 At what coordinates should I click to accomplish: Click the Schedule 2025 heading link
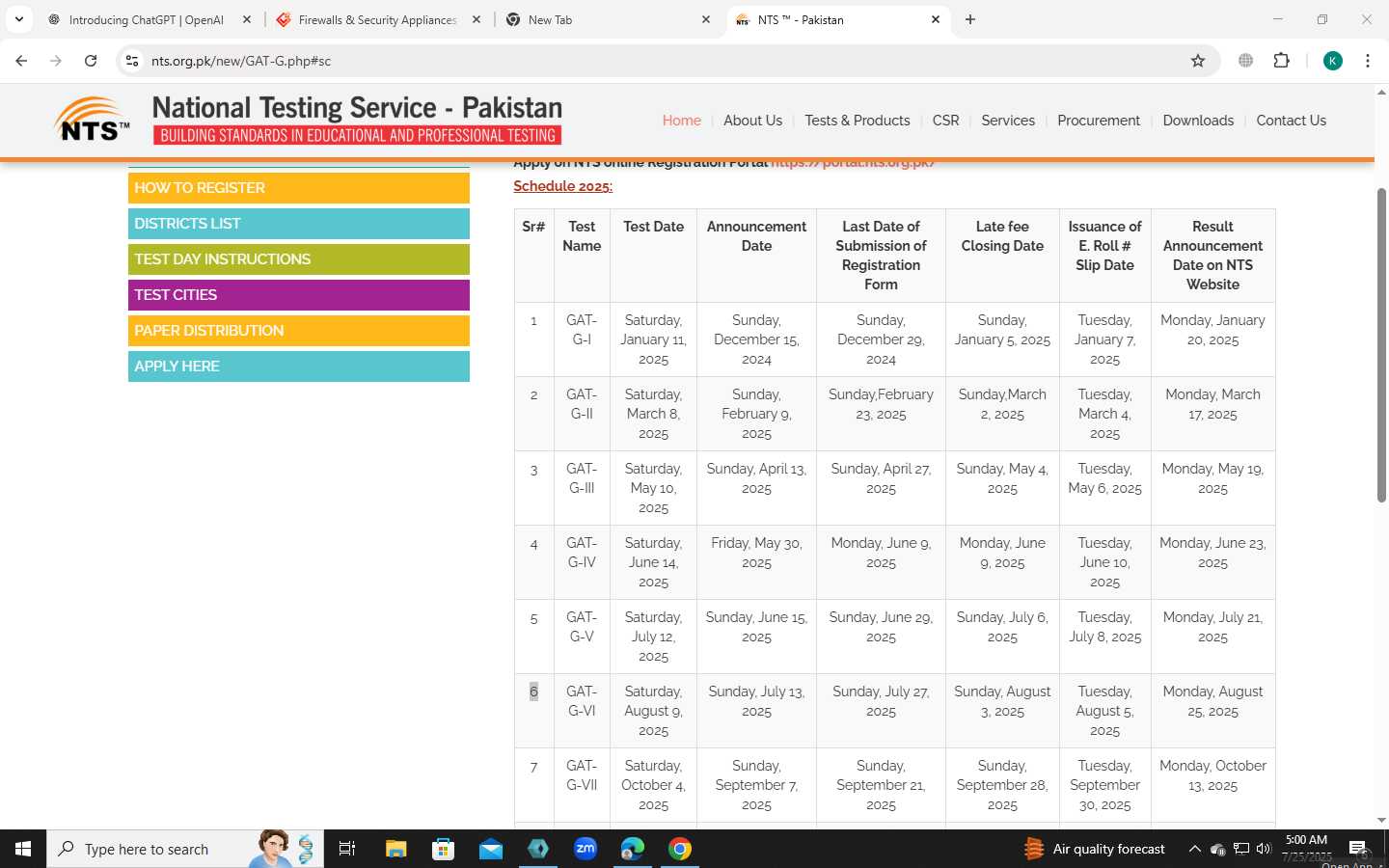562,186
